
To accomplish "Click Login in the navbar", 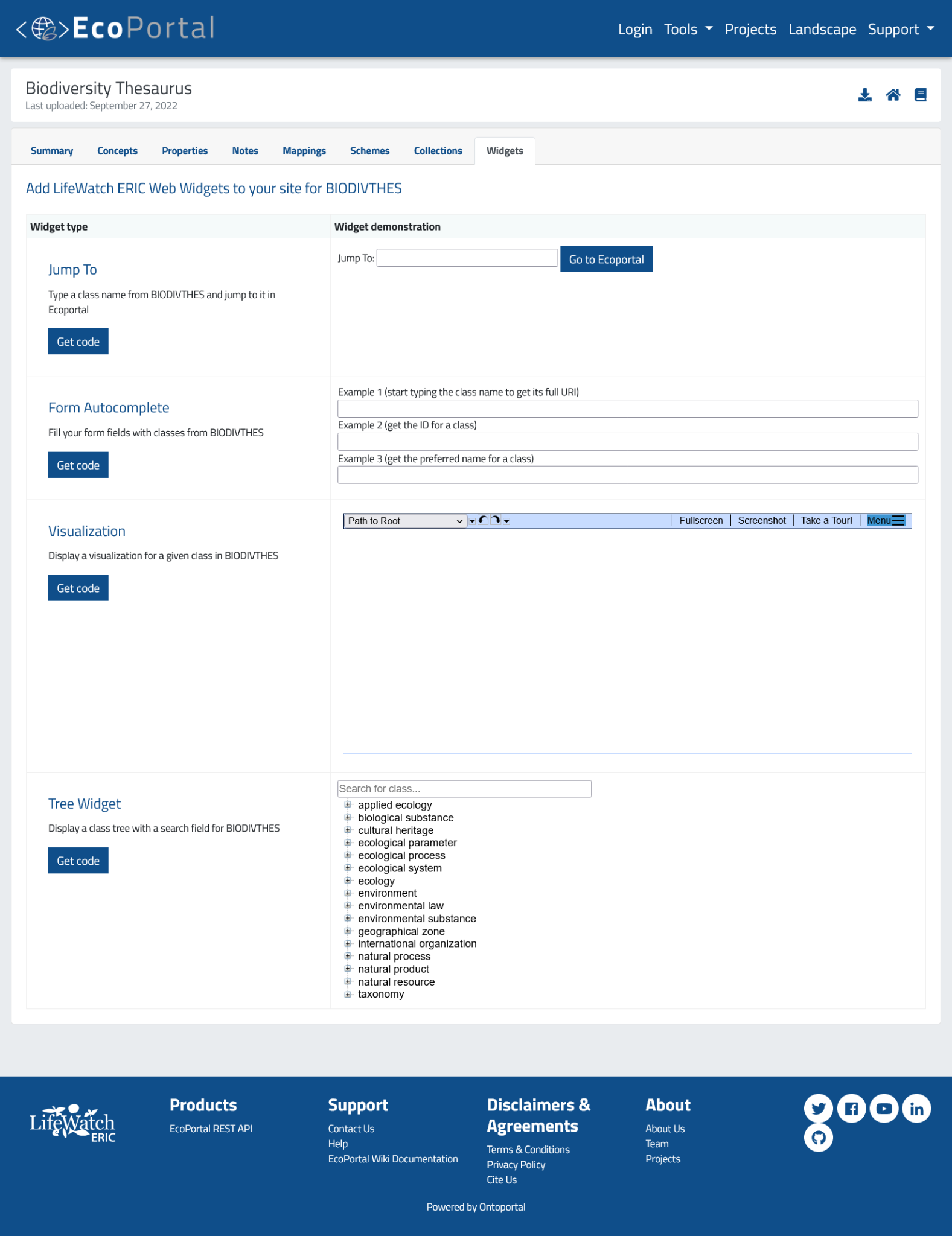I will (x=635, y=29).
